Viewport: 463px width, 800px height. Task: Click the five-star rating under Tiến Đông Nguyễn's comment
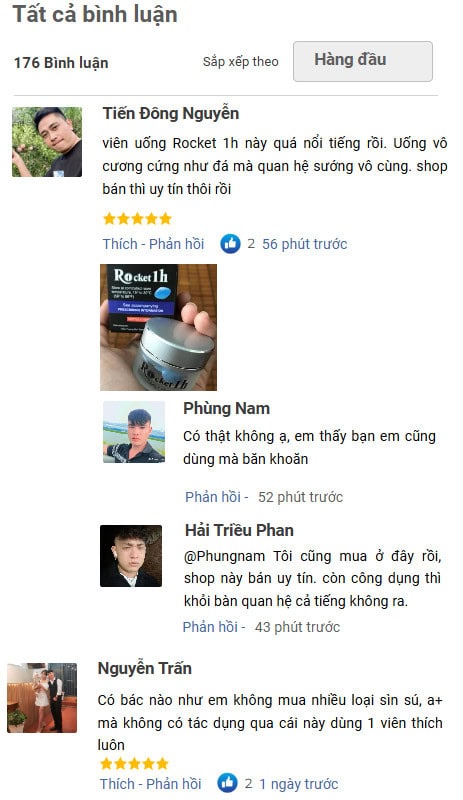click(x=137, y=219)
